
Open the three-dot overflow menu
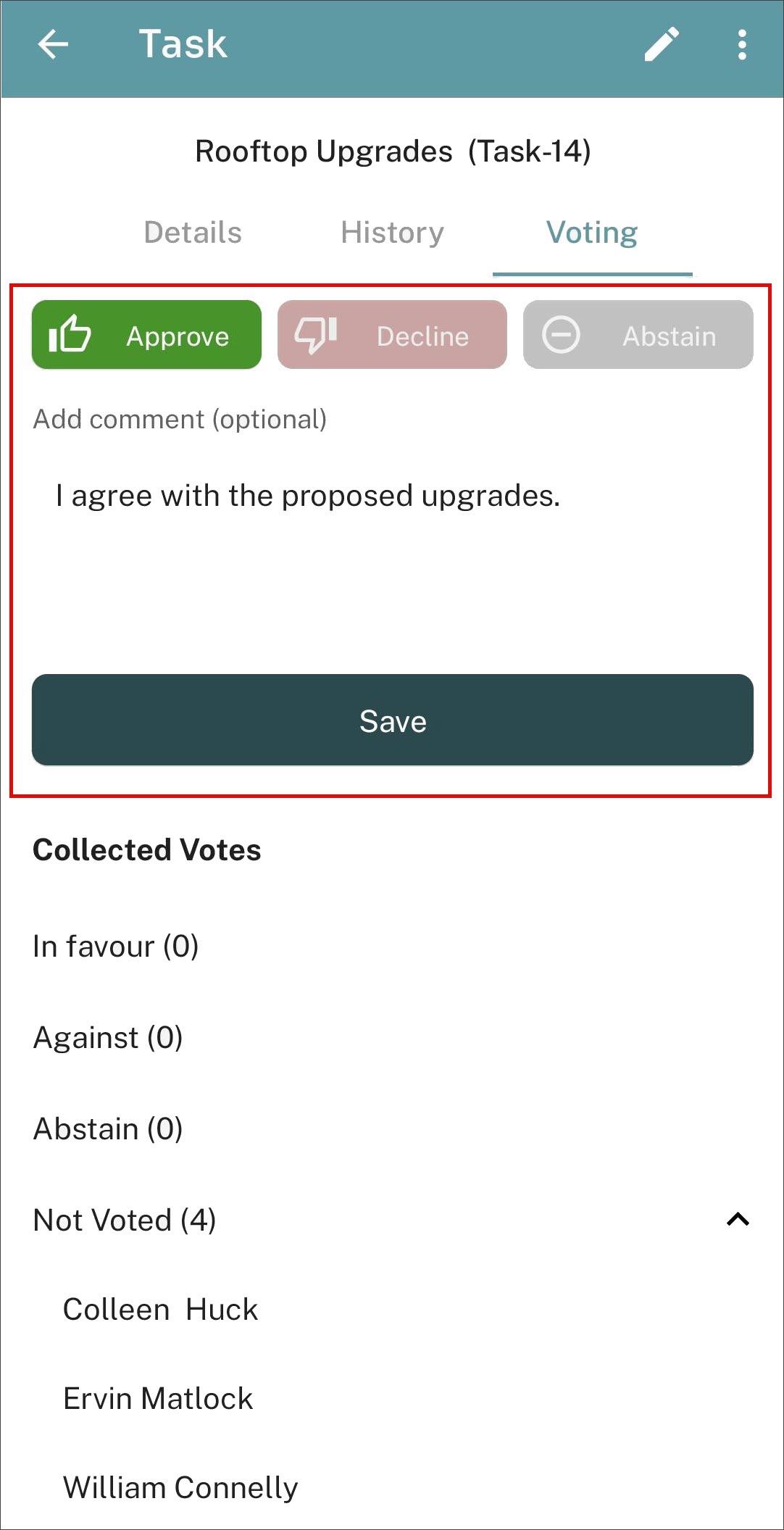point(742,44)
